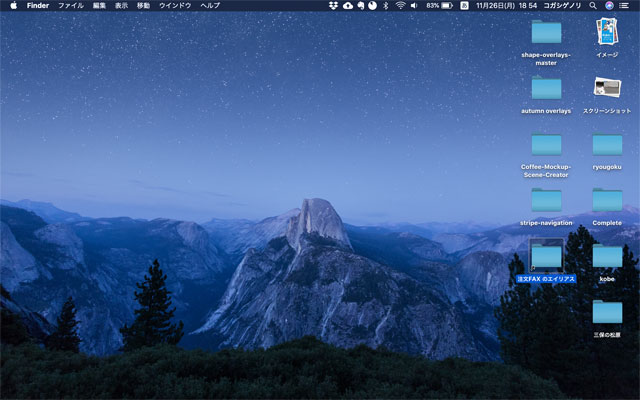
Task: Select the kobe folder
Action: click(607, 256)
